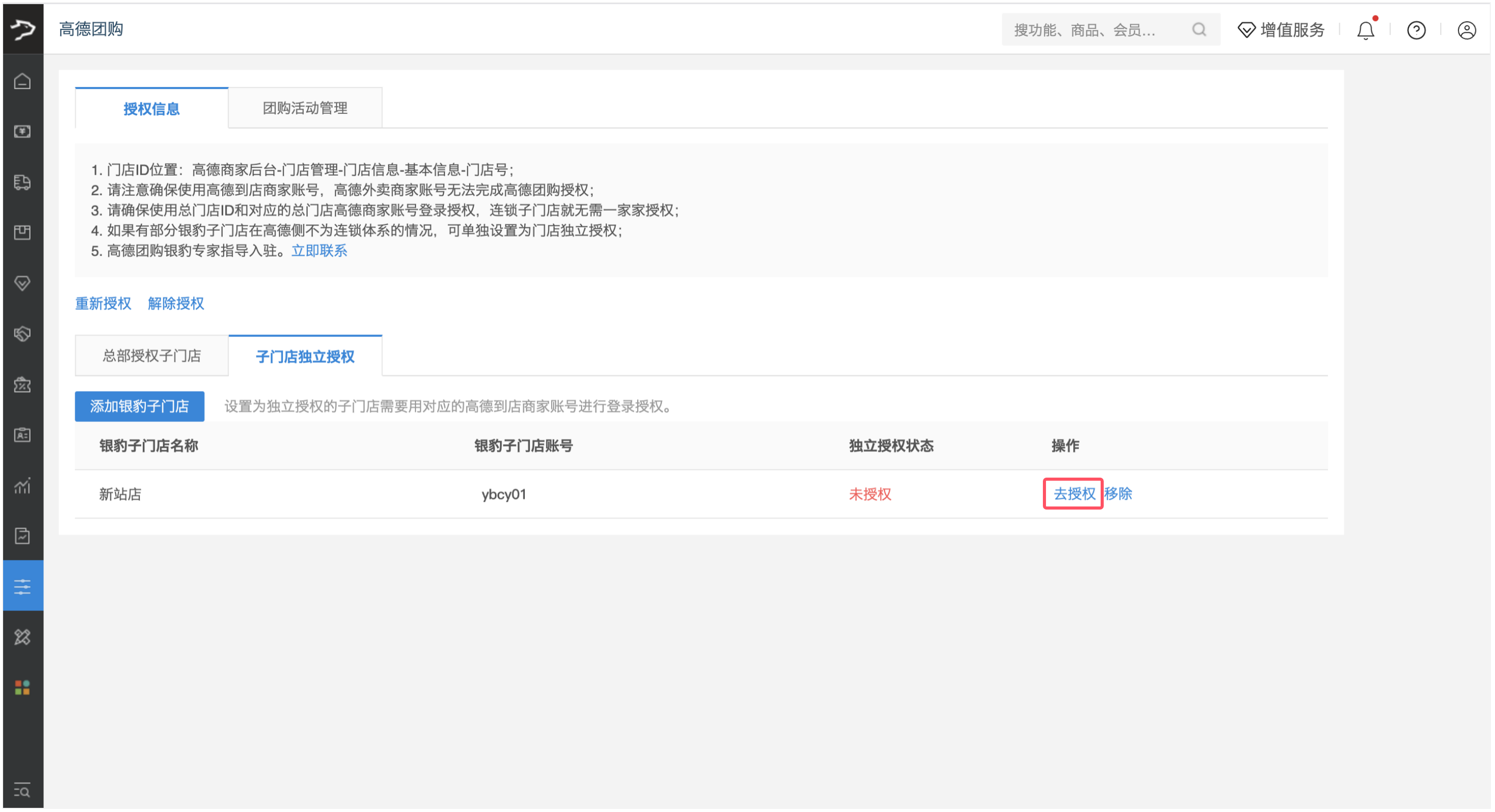Click the user account avatar icon
The height and width of the screenshot is (812, 1495).
pyautogui.click(x=1466, y=30)
